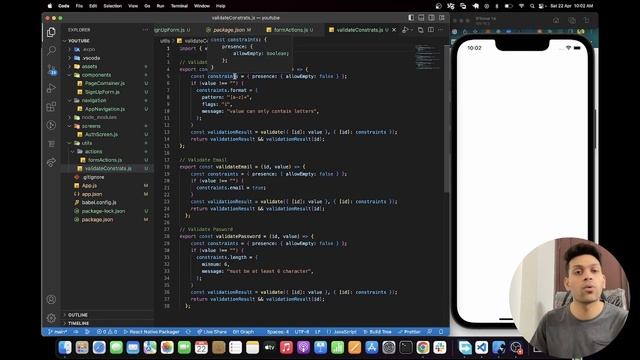Image resolution: width=640 pixels, height=360 pixels.
Task: Open Google Chrome from the Dock
Action: pos(423,347)
